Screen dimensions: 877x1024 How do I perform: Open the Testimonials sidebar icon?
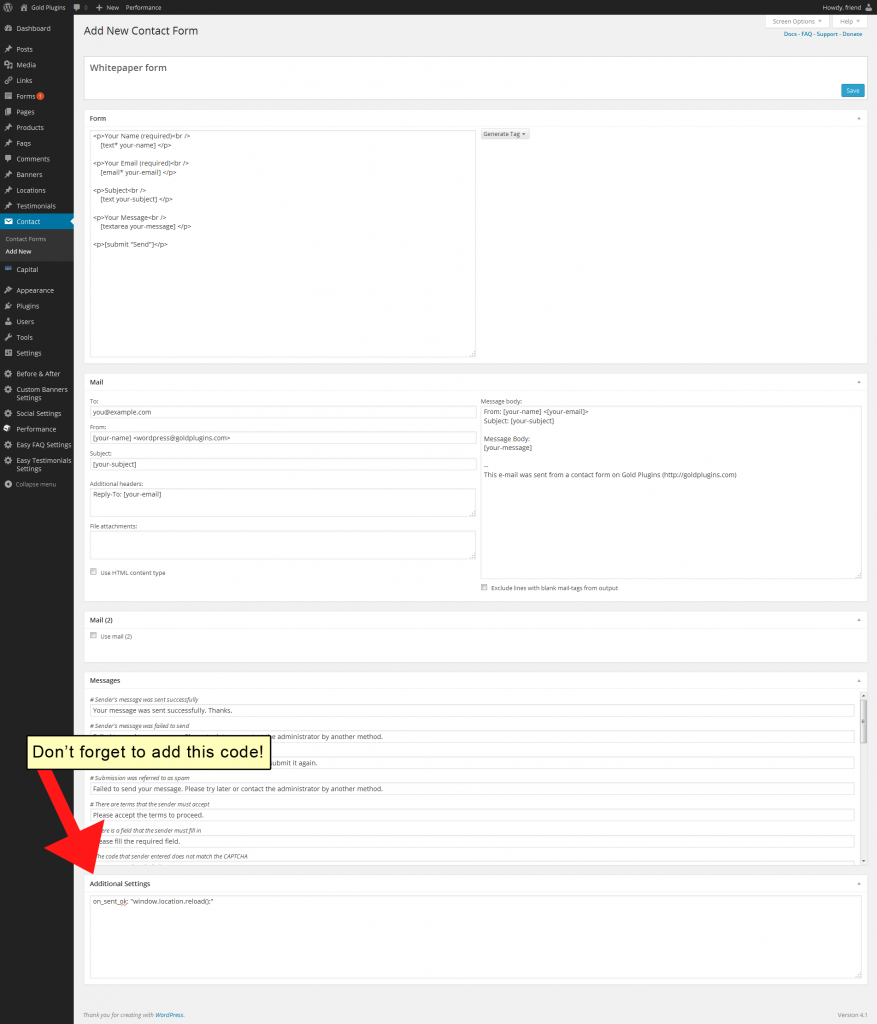tap(10, 206)
